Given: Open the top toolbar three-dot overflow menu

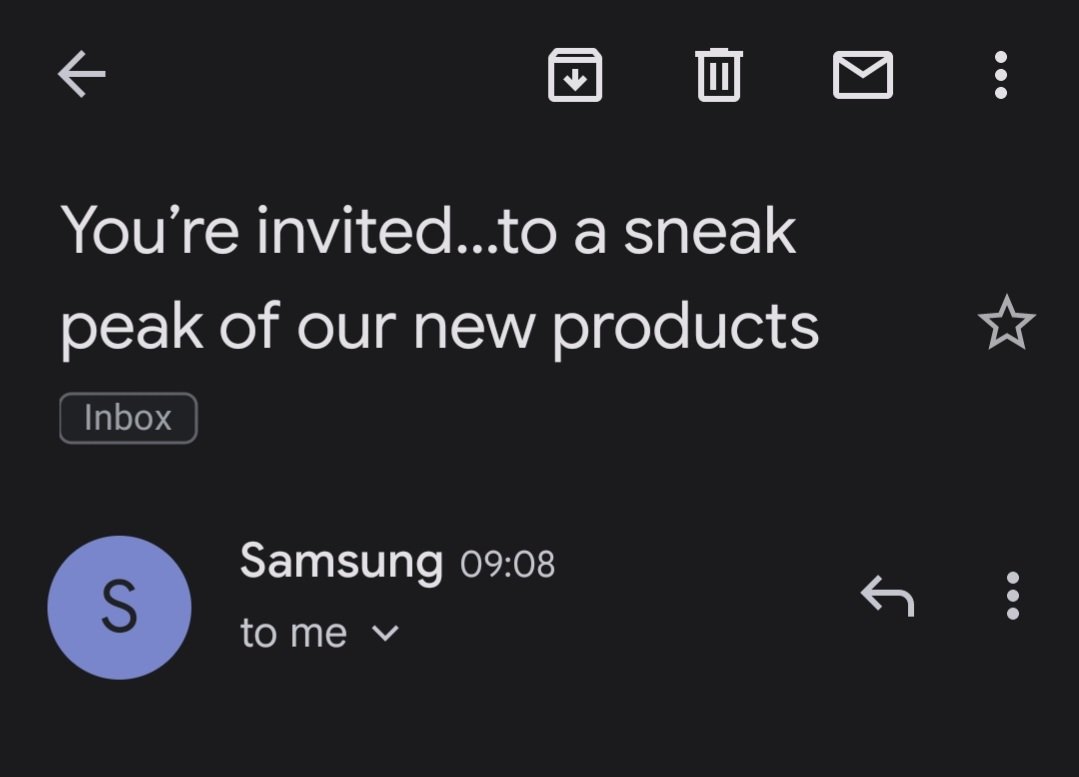Looking at the screenshot, I should click(x=1001, y=74).
